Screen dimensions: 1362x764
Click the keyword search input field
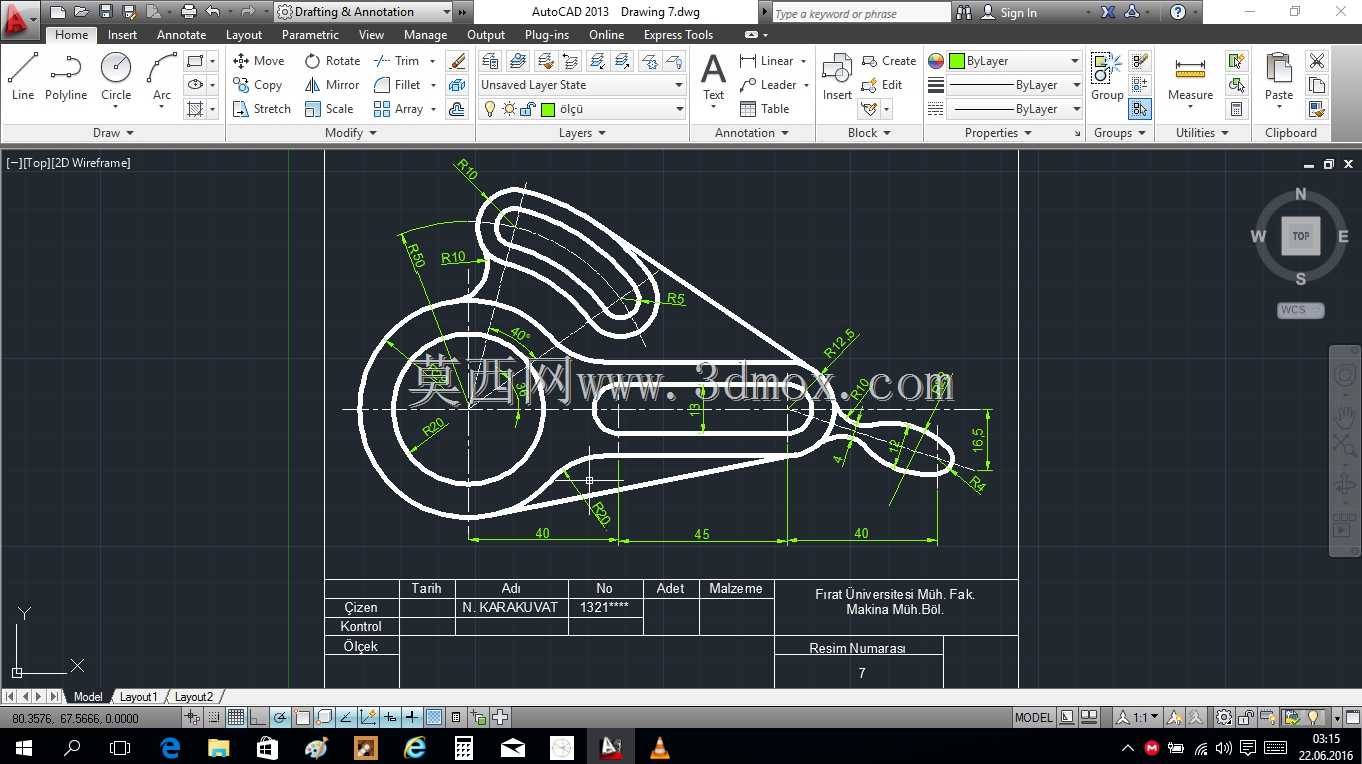[x=861, y=13]
